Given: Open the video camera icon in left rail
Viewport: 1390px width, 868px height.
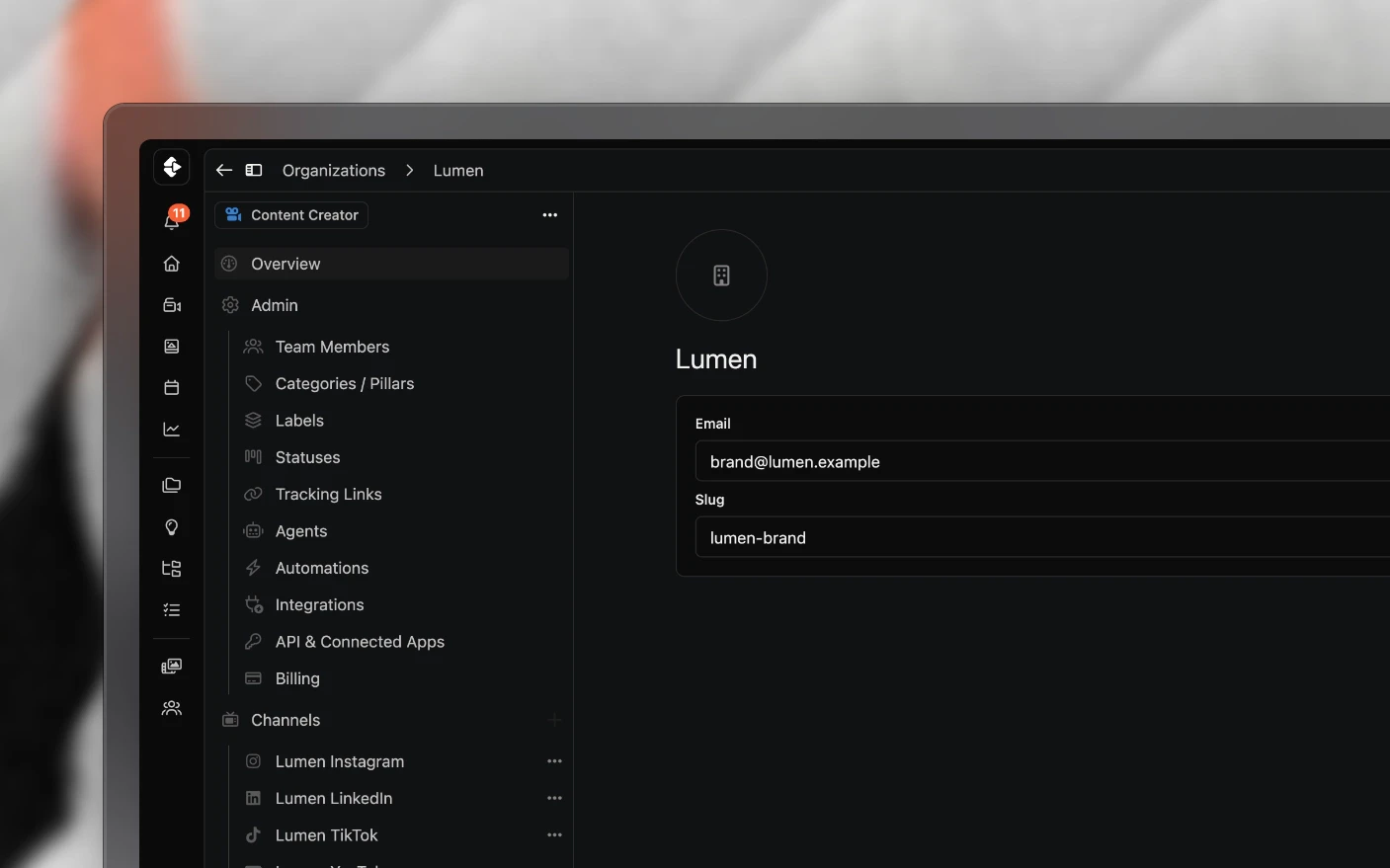Looking at the screenshot, I should pyautogui.click(x=172, y=305).
